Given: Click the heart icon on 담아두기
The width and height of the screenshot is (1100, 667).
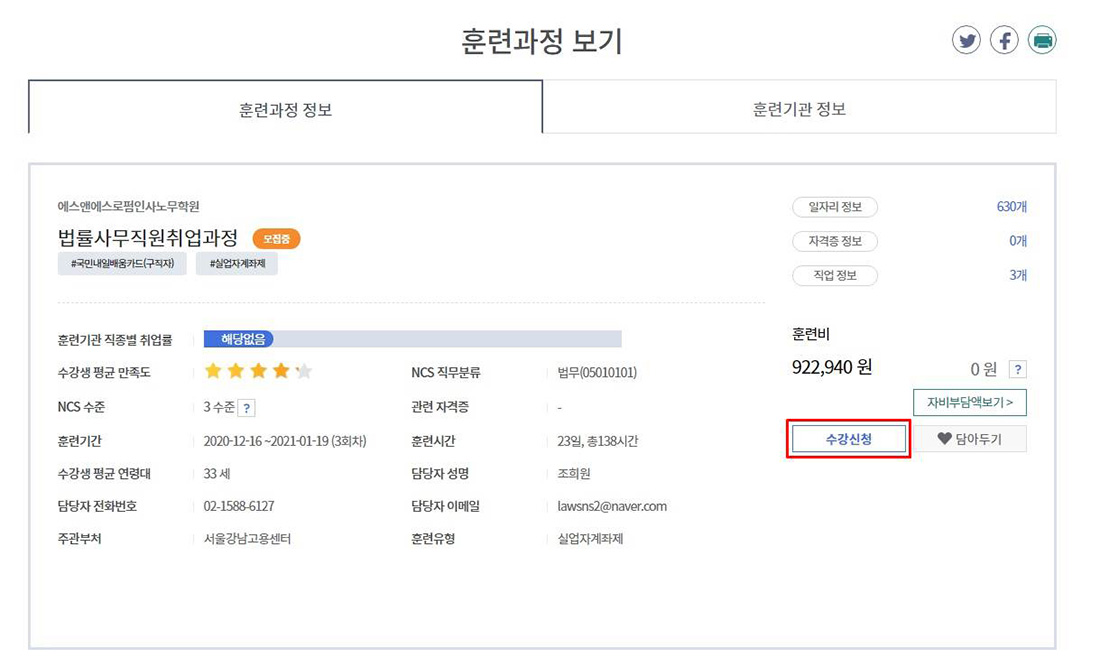Looking at the screenshot, I should 944,439.
